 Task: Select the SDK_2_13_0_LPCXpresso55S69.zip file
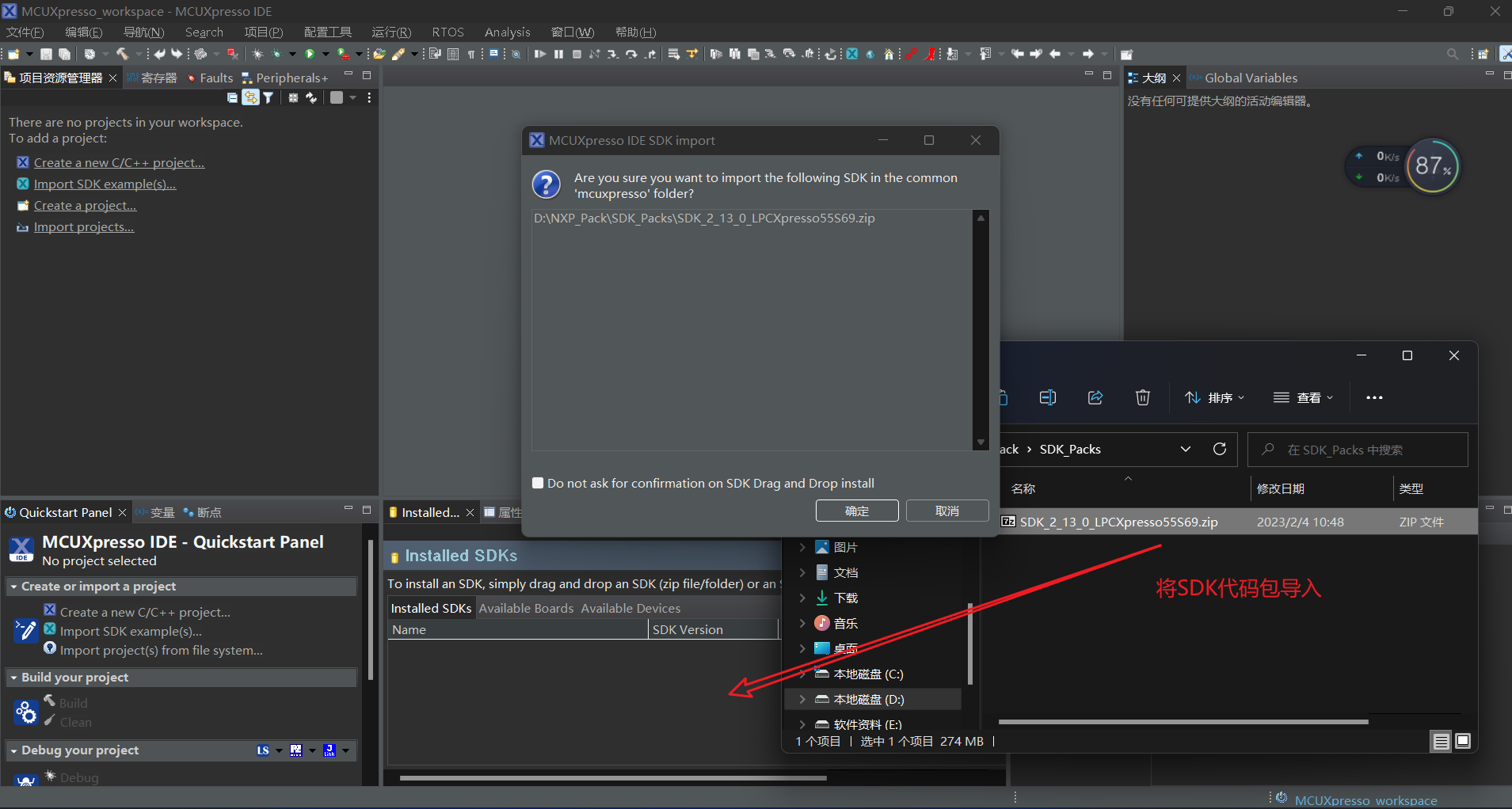(1118, 522)
